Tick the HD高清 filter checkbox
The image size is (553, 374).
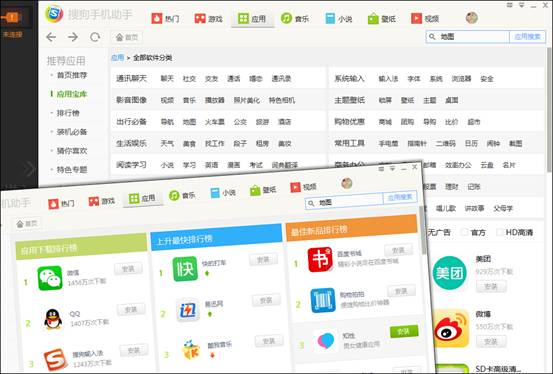pos(500,232)
